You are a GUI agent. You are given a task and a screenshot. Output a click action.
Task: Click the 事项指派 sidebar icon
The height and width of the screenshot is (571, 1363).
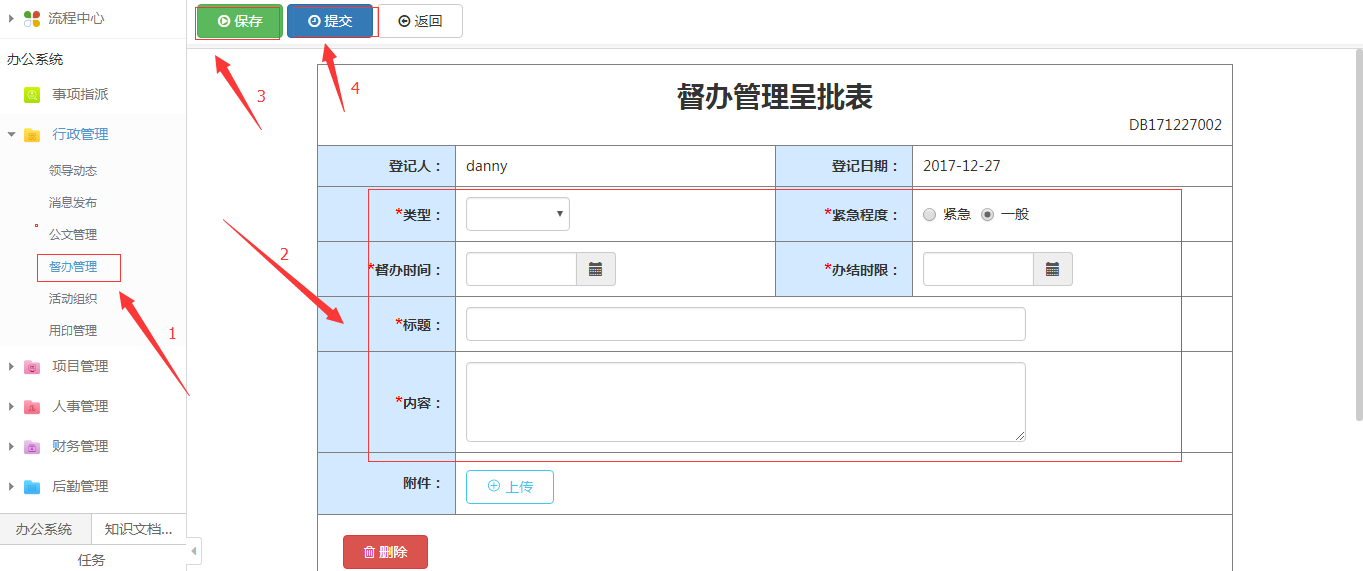coord(32,95)
